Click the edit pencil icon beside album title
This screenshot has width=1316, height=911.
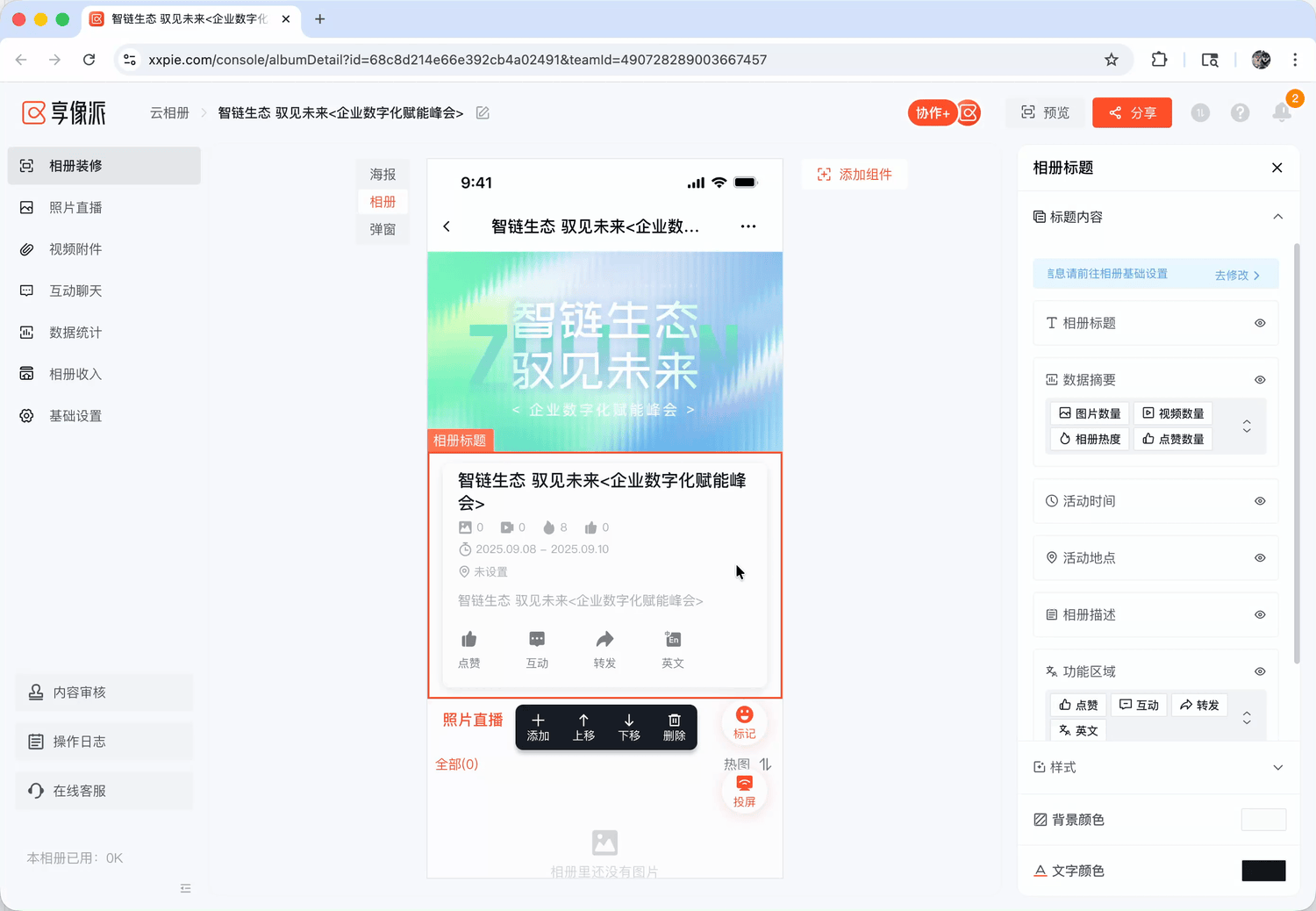coord(483,113)
